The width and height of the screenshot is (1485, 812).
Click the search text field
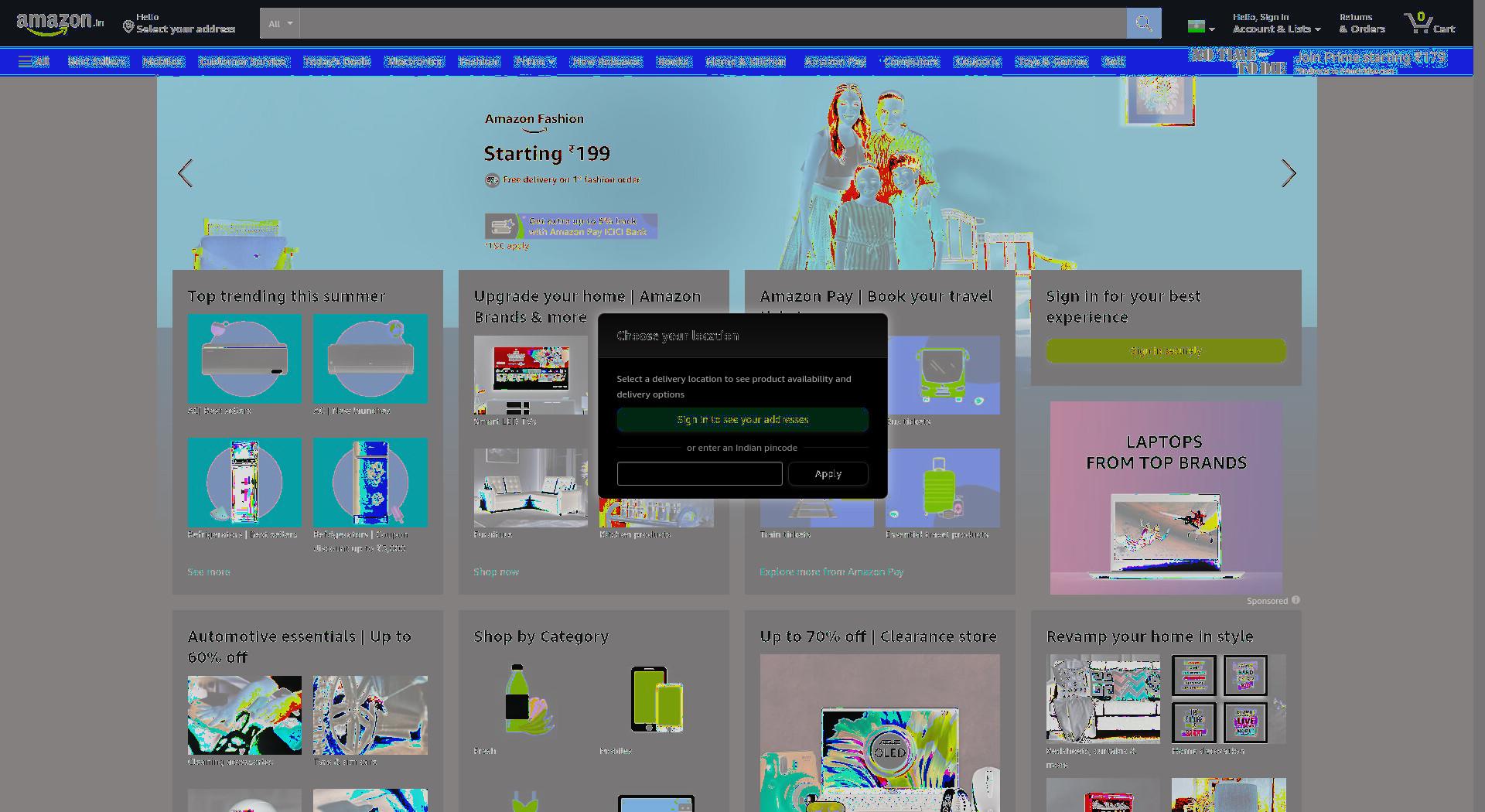712,23
